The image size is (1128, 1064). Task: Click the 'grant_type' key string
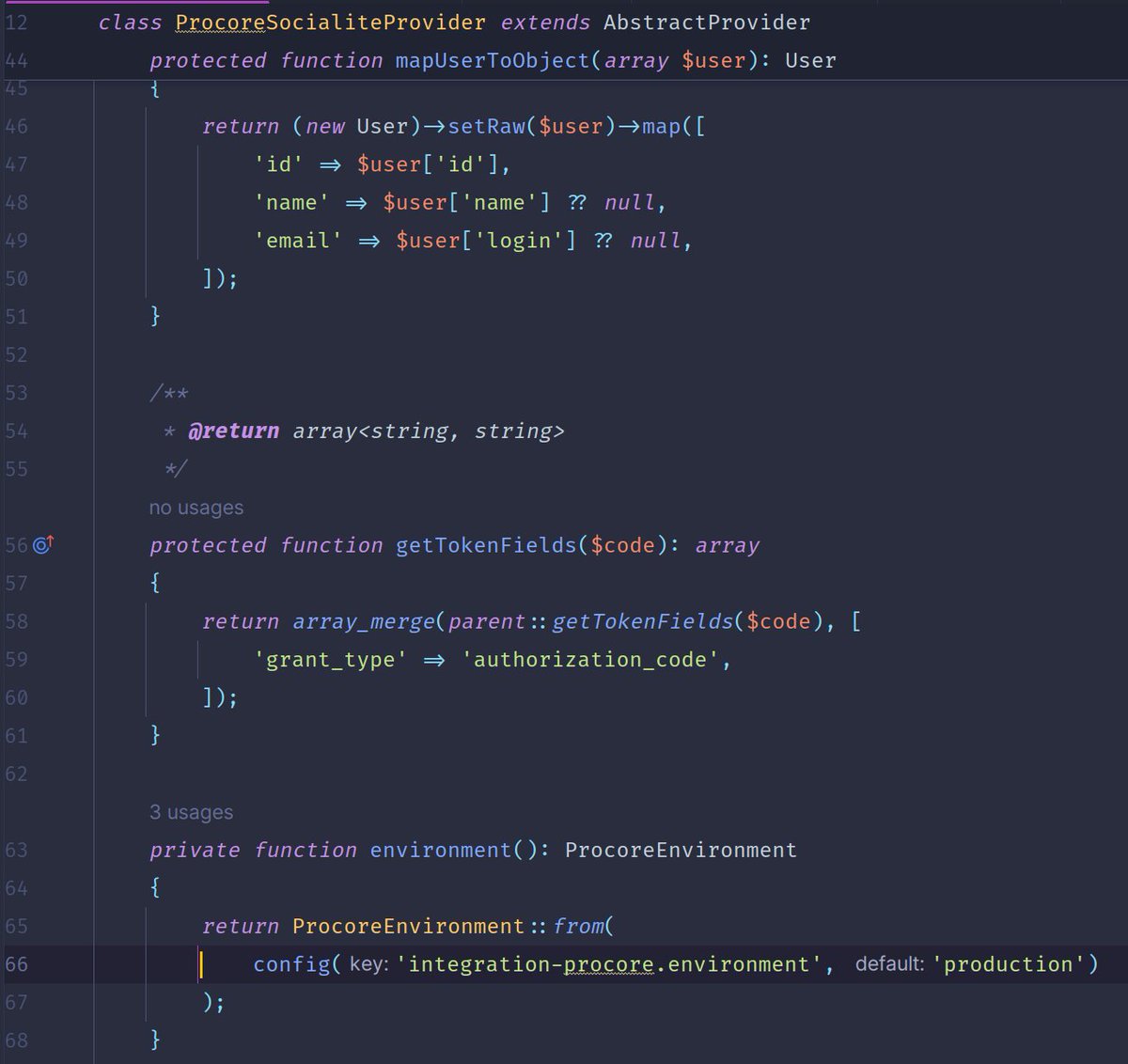(x=330, y=660)
